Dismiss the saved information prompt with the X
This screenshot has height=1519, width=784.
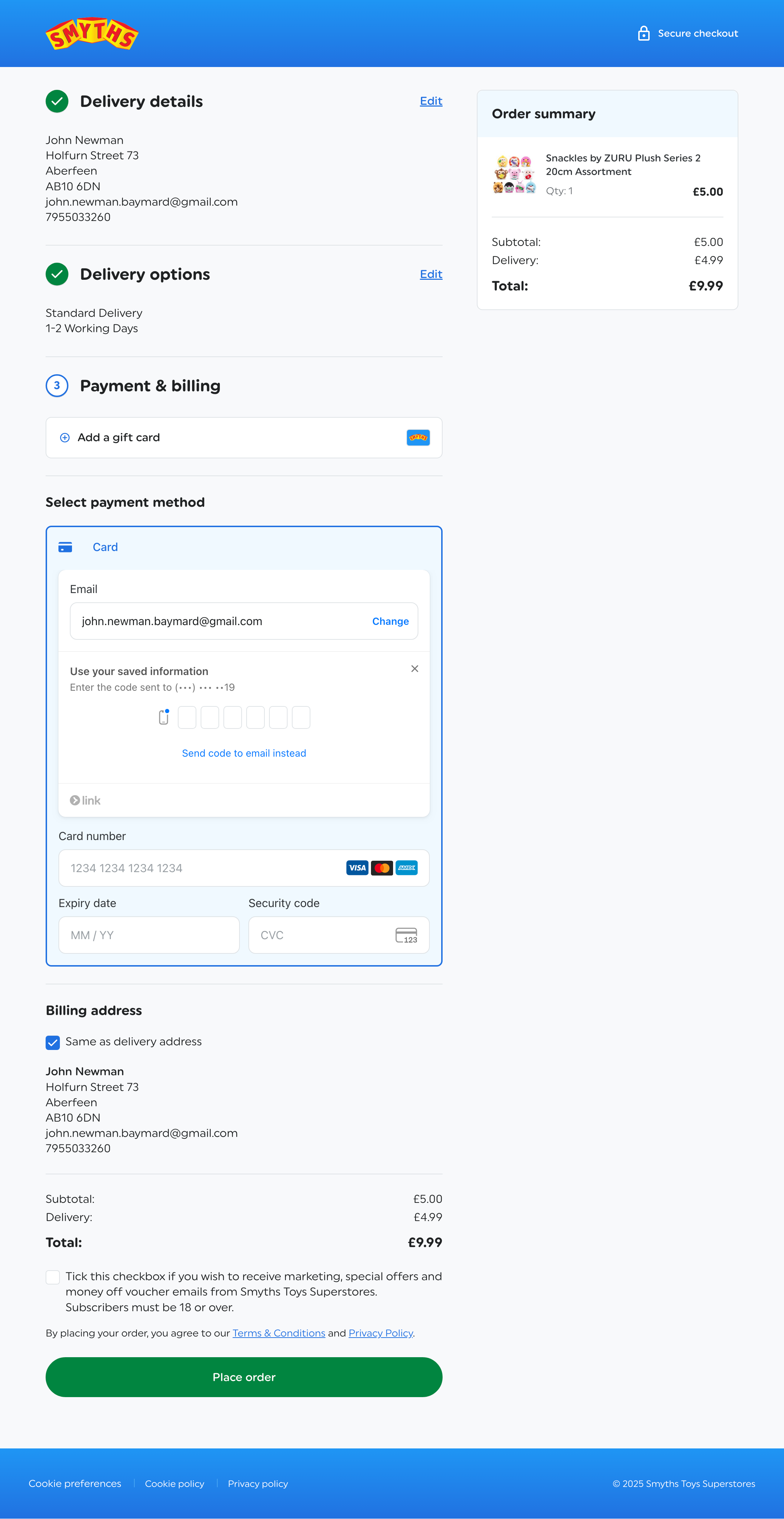[414, 669]
